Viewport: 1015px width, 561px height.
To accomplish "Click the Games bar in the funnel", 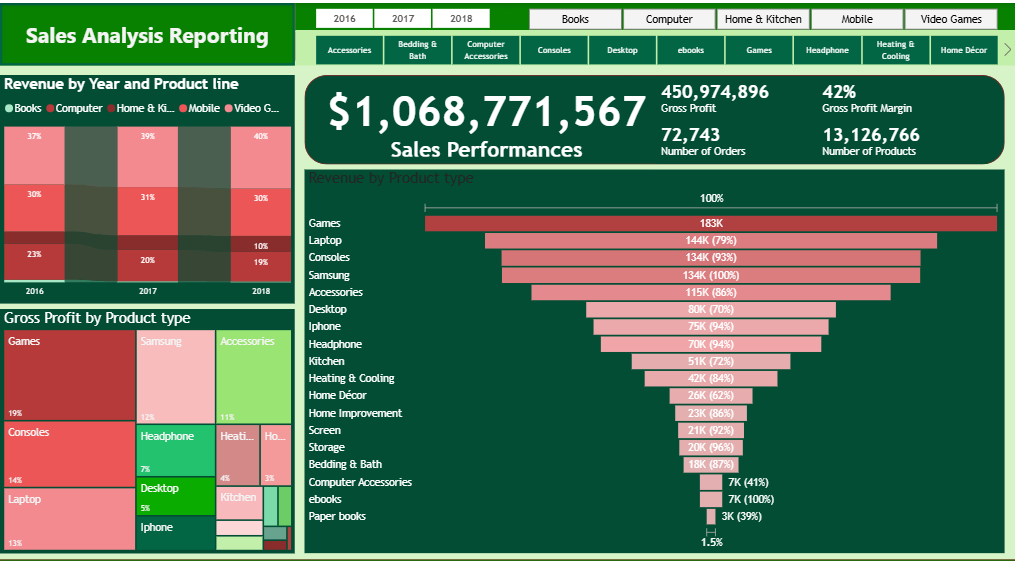I will coord(710,223).
